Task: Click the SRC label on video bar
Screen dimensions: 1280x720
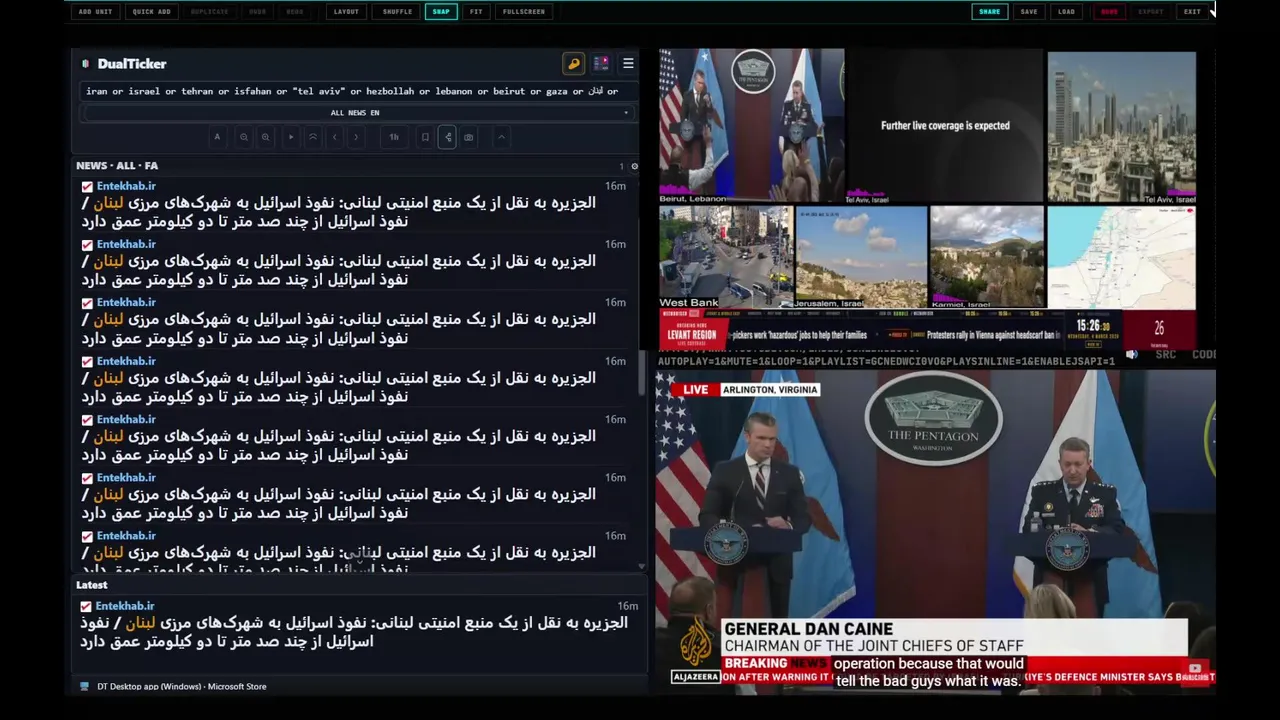Action: pos(1165,354)
